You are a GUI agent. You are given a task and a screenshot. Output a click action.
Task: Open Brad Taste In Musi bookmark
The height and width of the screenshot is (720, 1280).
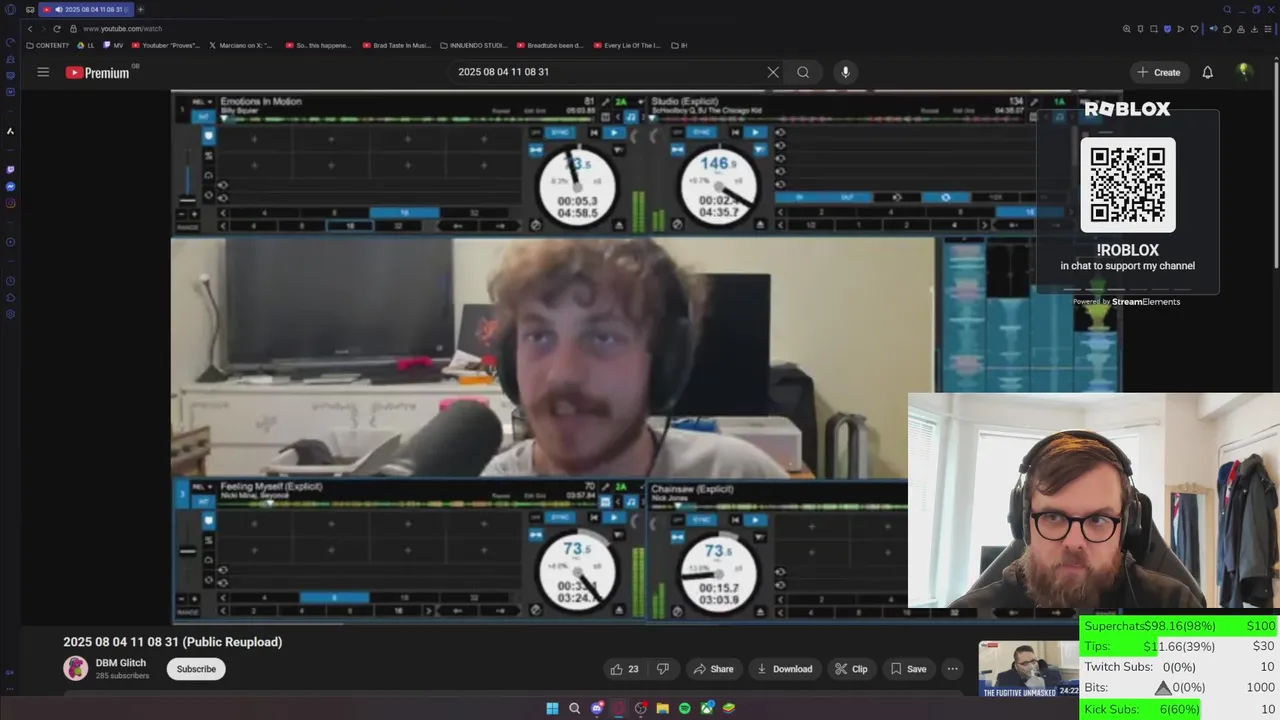(x=396, y=45)
